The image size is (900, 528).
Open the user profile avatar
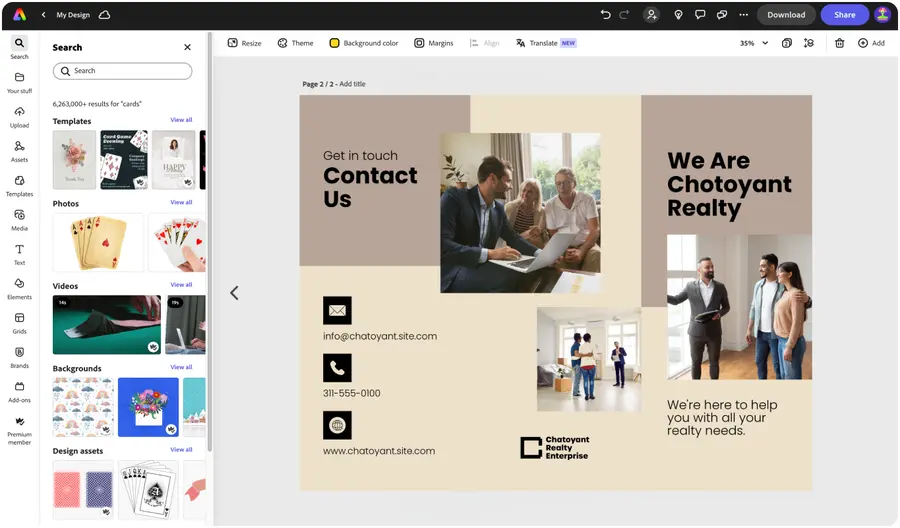(882, 15)
